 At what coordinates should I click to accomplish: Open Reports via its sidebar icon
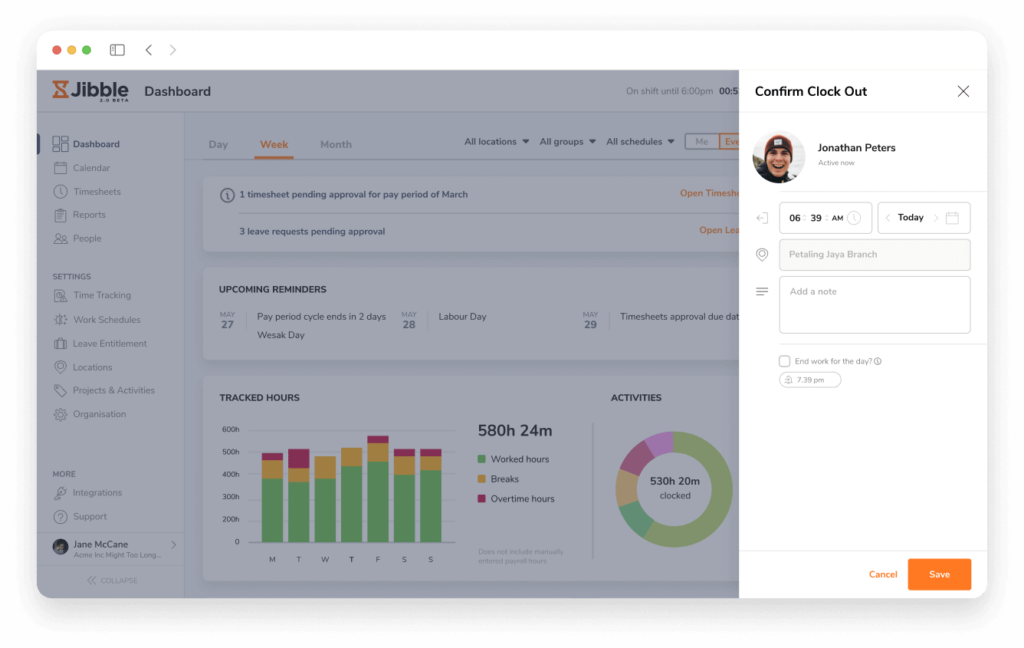pyautogui.click(x=63, y=214)
